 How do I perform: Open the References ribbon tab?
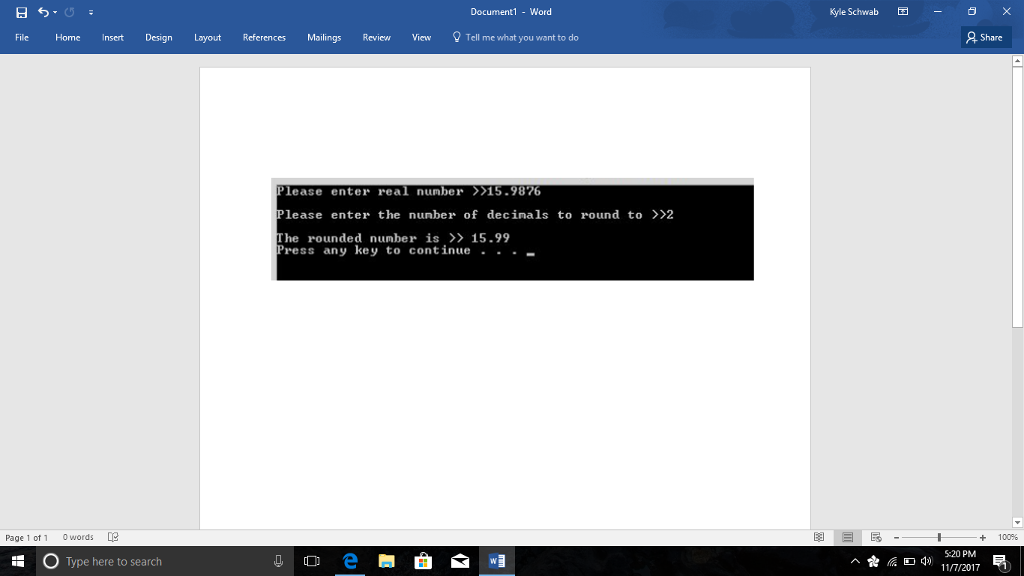tap(263, 37)
